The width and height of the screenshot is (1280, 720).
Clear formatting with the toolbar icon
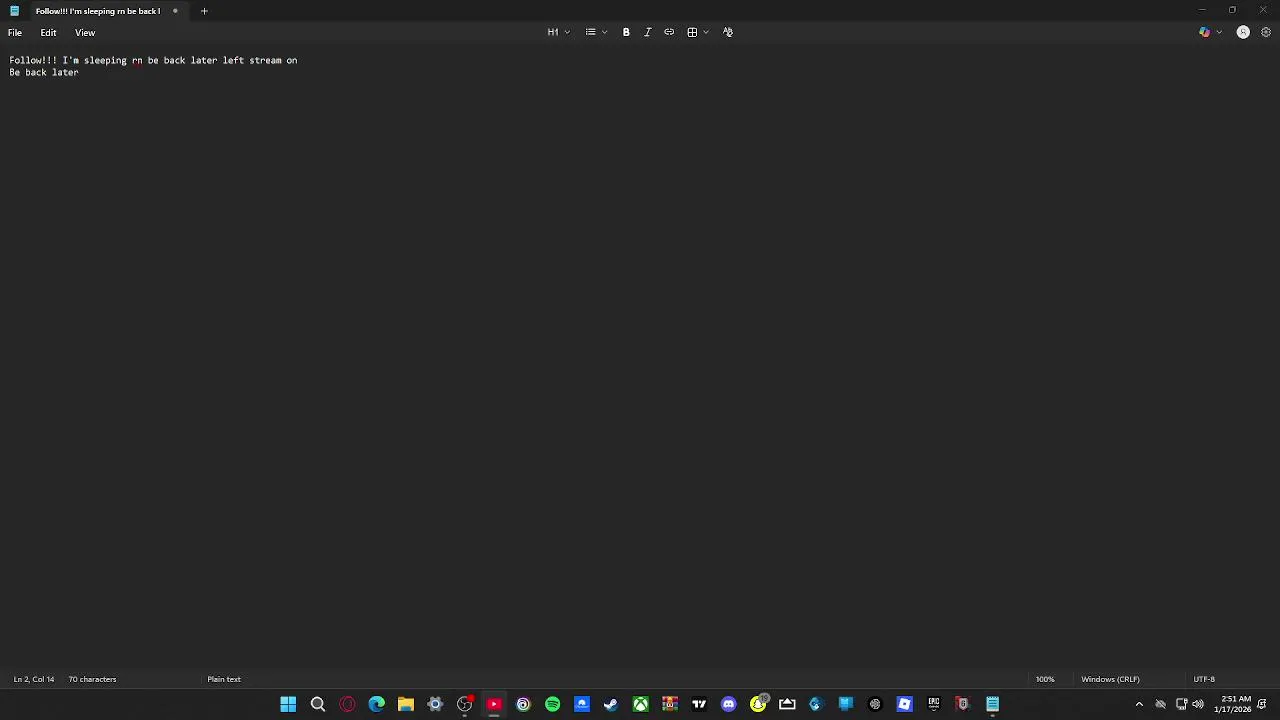click(728, 32)
